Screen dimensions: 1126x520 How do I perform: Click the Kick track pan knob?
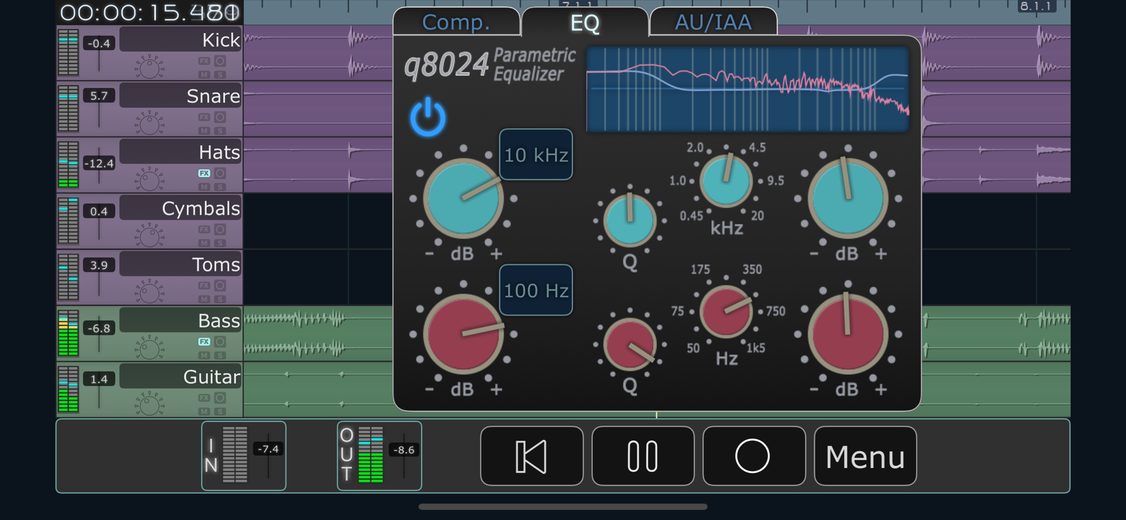149,68
